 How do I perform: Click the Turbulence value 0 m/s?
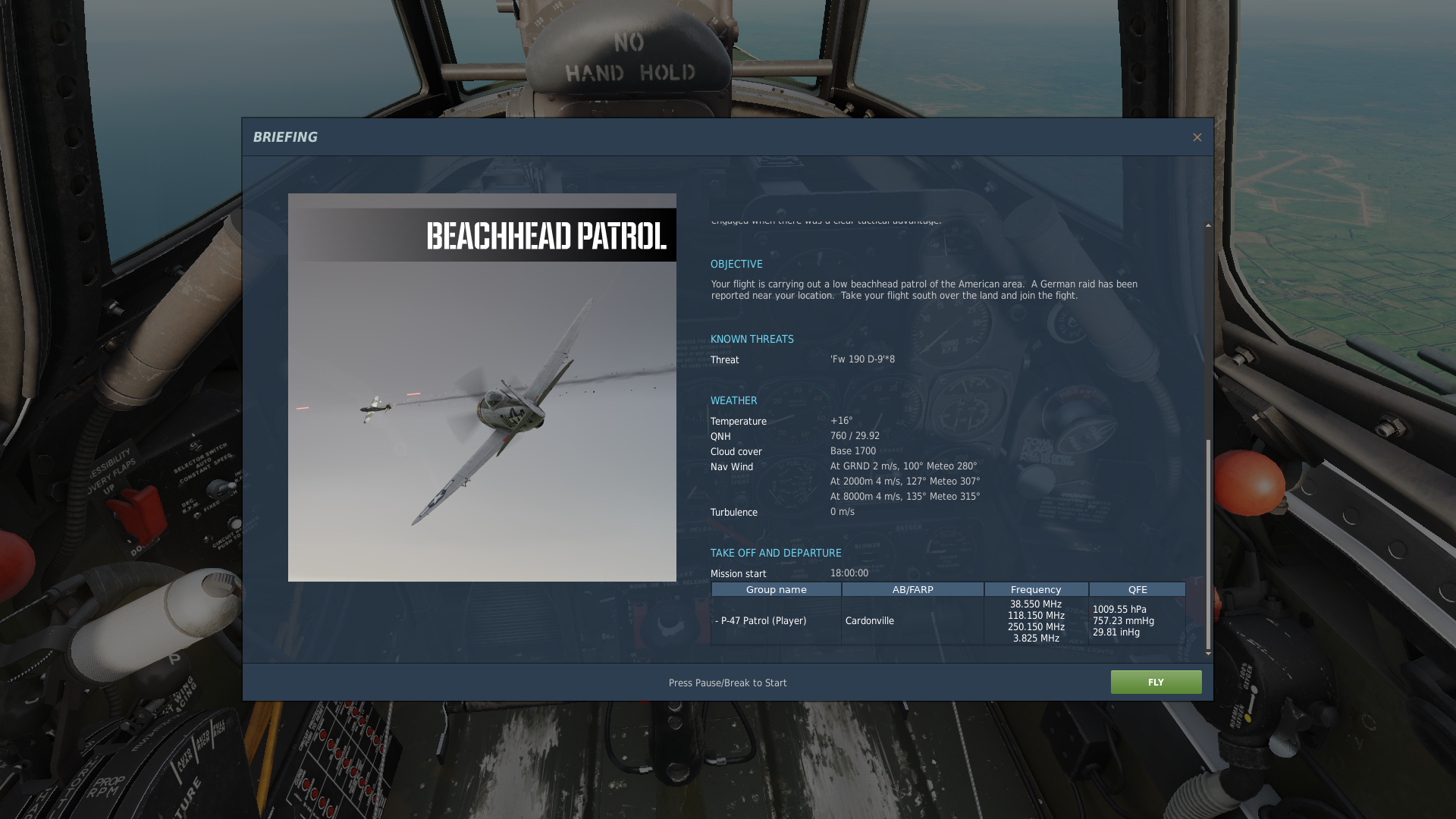tap(843, 512)
